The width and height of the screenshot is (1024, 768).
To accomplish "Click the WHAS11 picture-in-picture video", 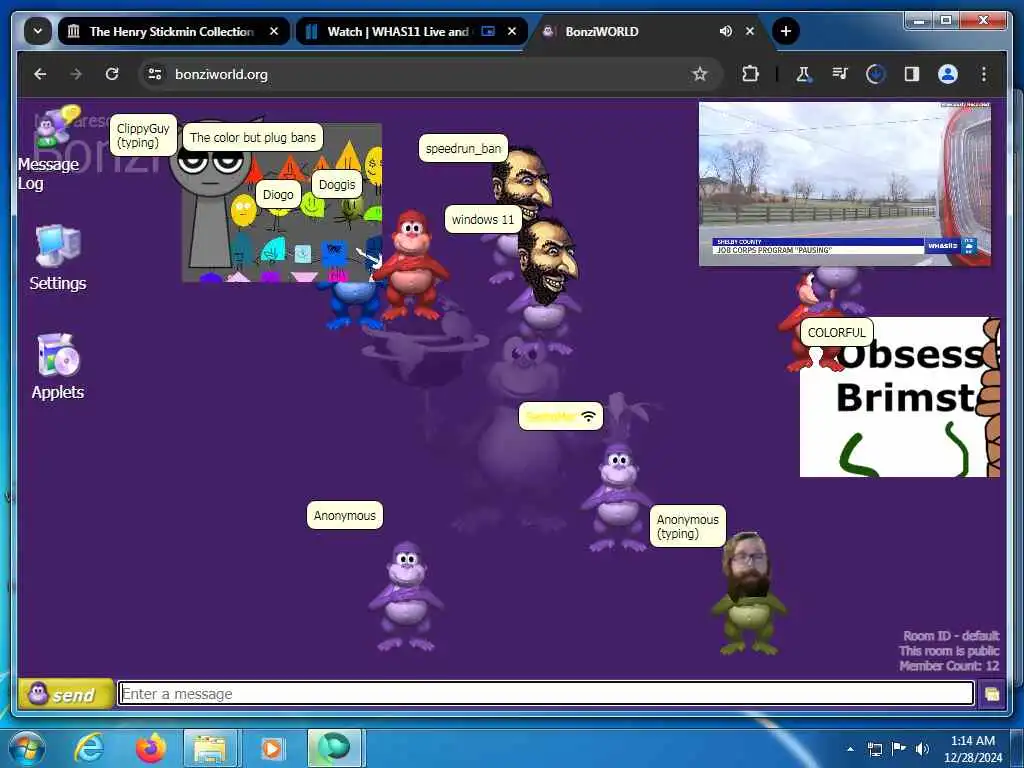I will [844, 184].
